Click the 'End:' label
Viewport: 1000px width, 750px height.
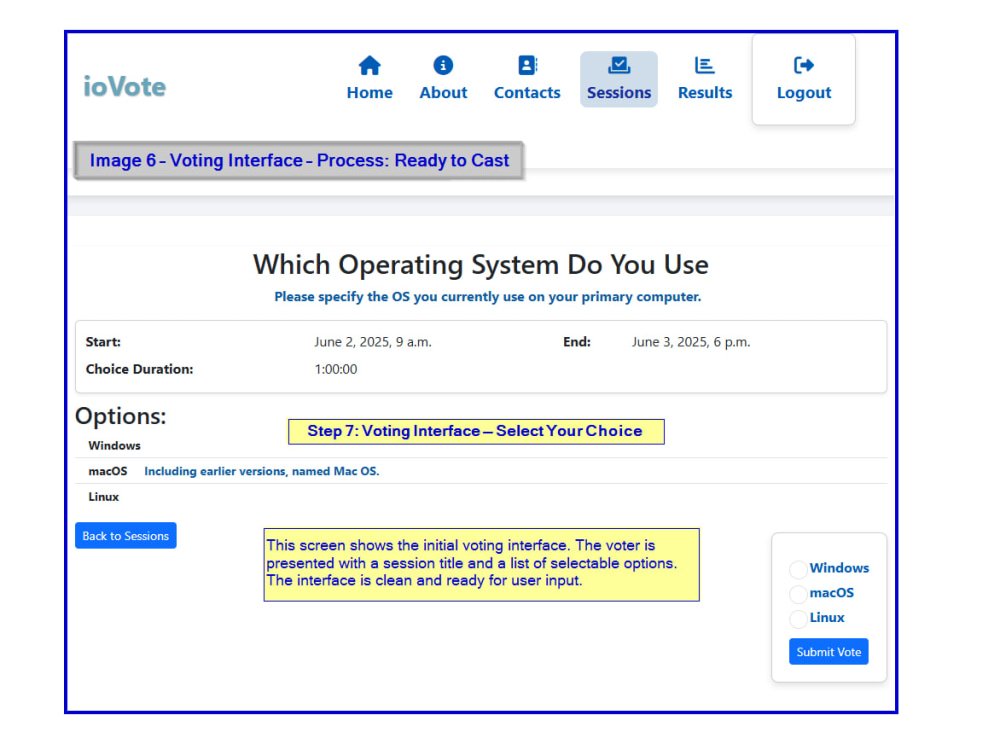point(577,342)
